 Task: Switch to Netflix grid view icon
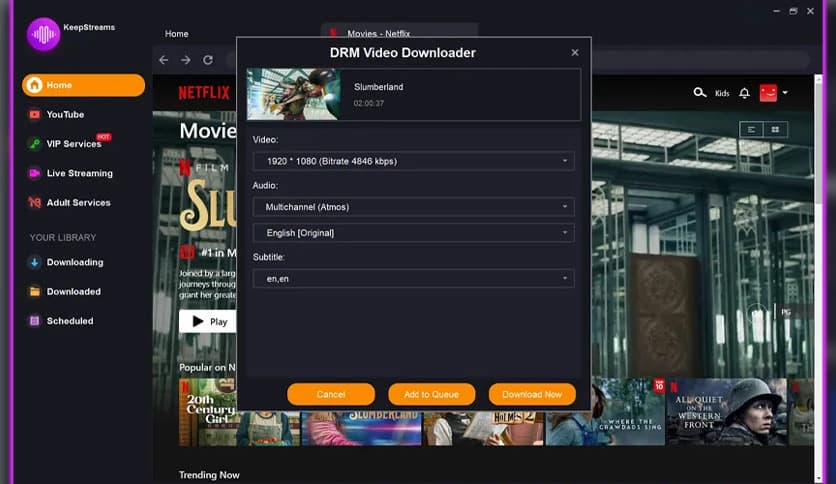(775, 130)
